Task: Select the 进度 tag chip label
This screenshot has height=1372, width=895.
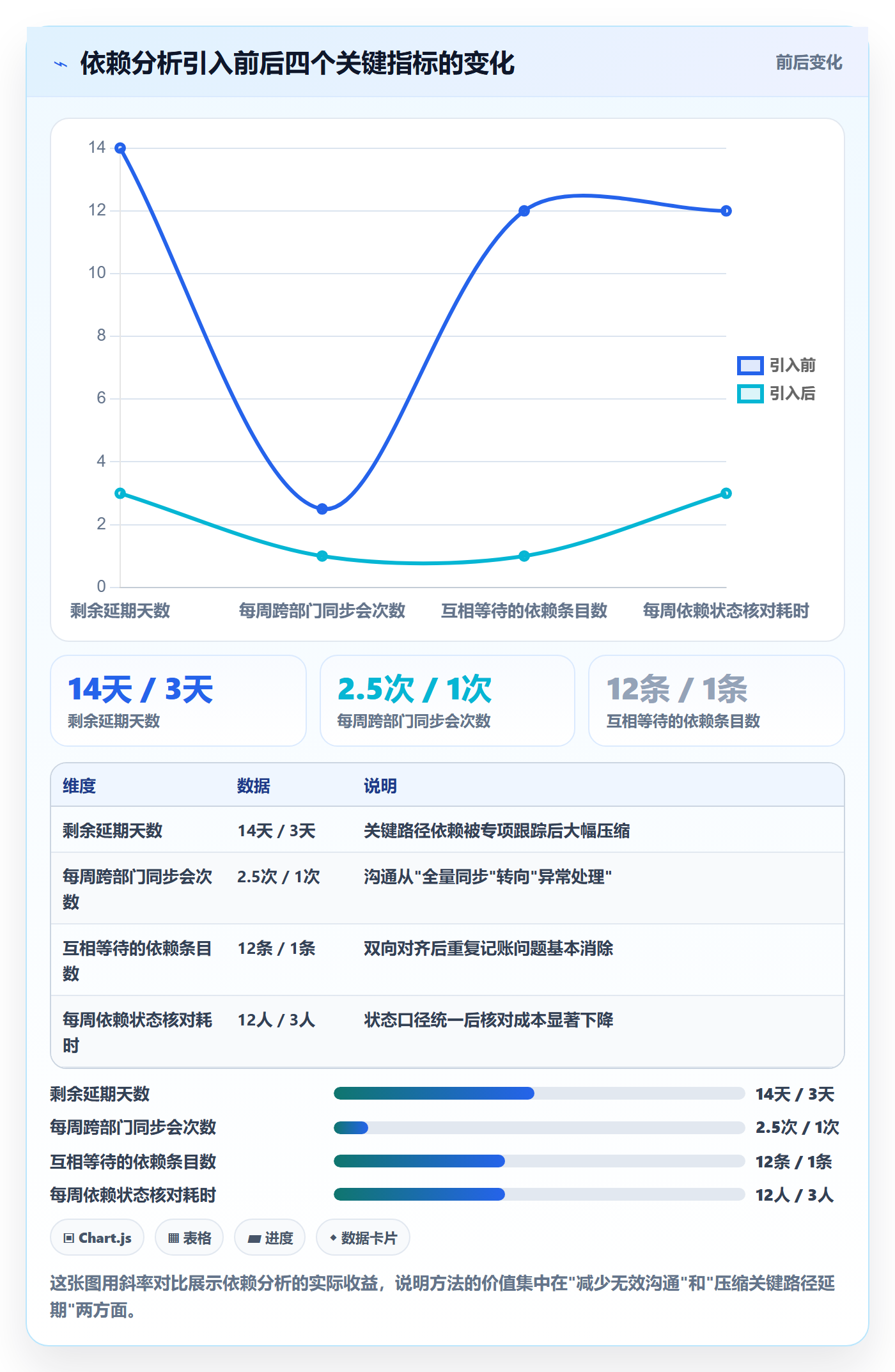Action: pyautogui.click(x=279, y=1238)
